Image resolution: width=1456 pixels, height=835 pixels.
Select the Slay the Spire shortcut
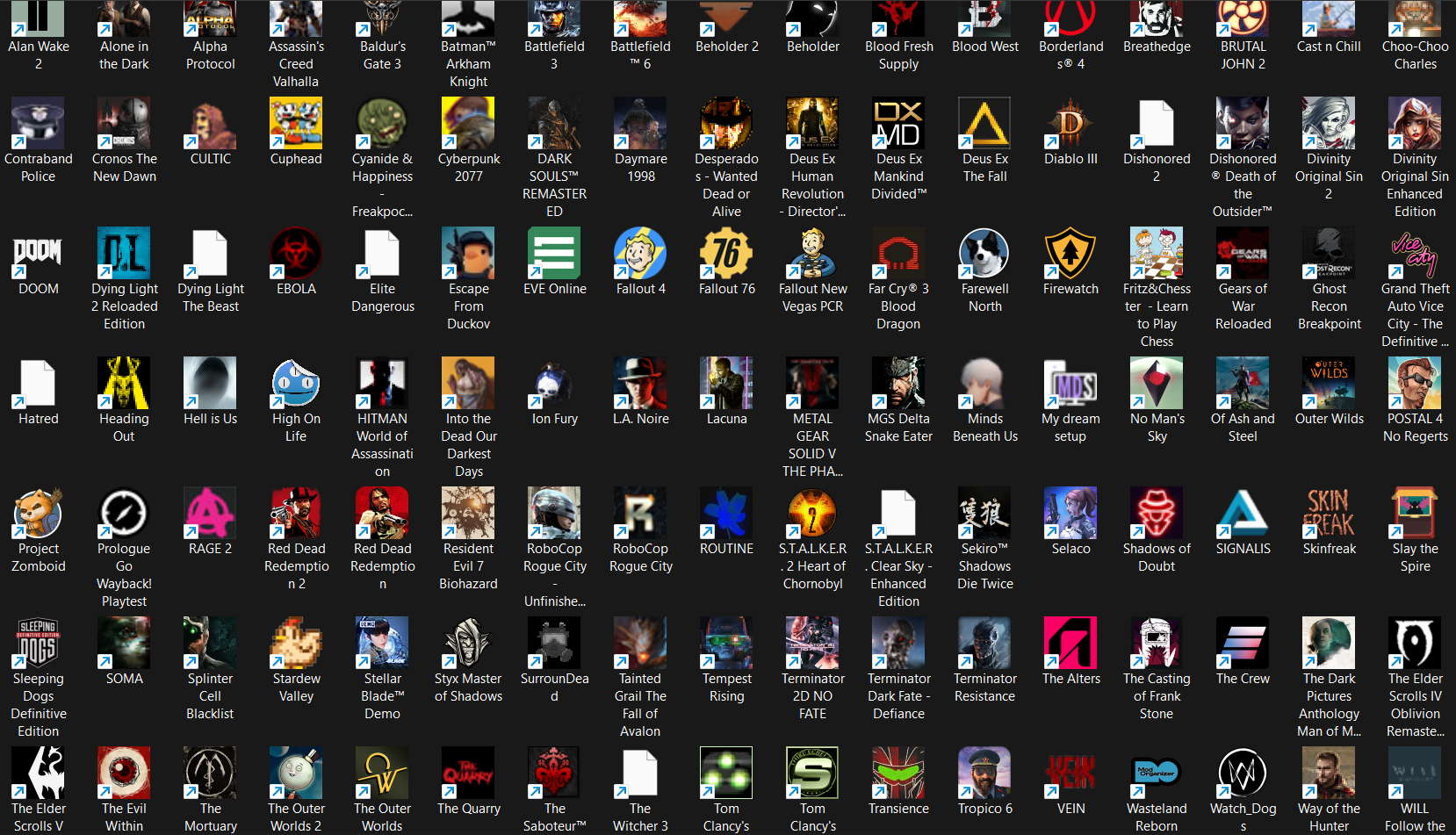pos(1415,514)
